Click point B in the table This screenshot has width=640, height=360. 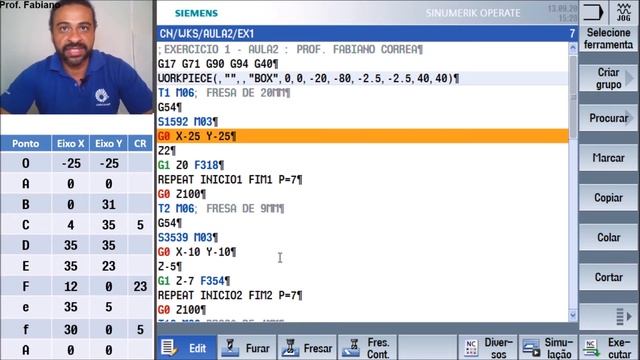click(26, 204)
